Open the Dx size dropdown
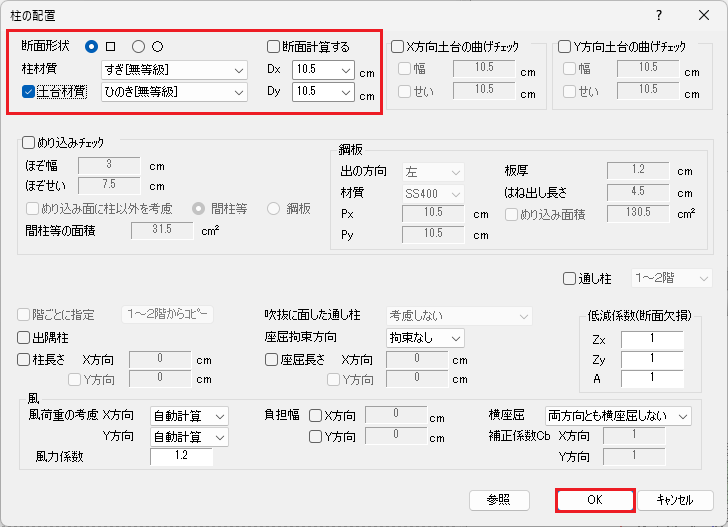728x527 pixels. point(323,70)
